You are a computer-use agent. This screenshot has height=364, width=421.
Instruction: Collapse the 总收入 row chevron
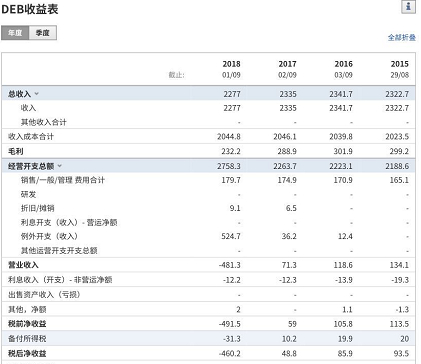coord(37,94)
